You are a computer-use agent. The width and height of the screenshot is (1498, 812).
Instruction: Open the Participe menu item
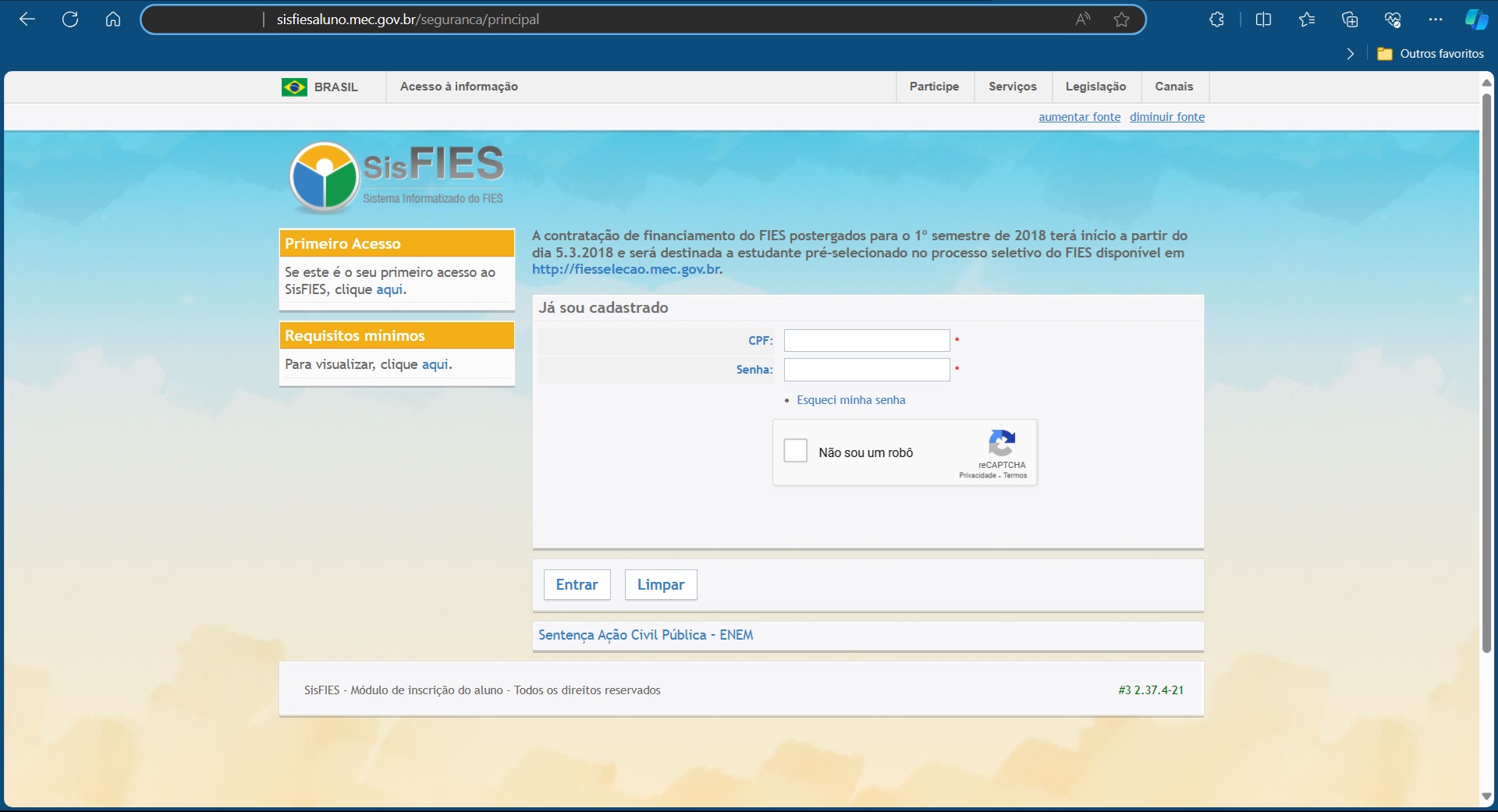[x=934, y=87]
